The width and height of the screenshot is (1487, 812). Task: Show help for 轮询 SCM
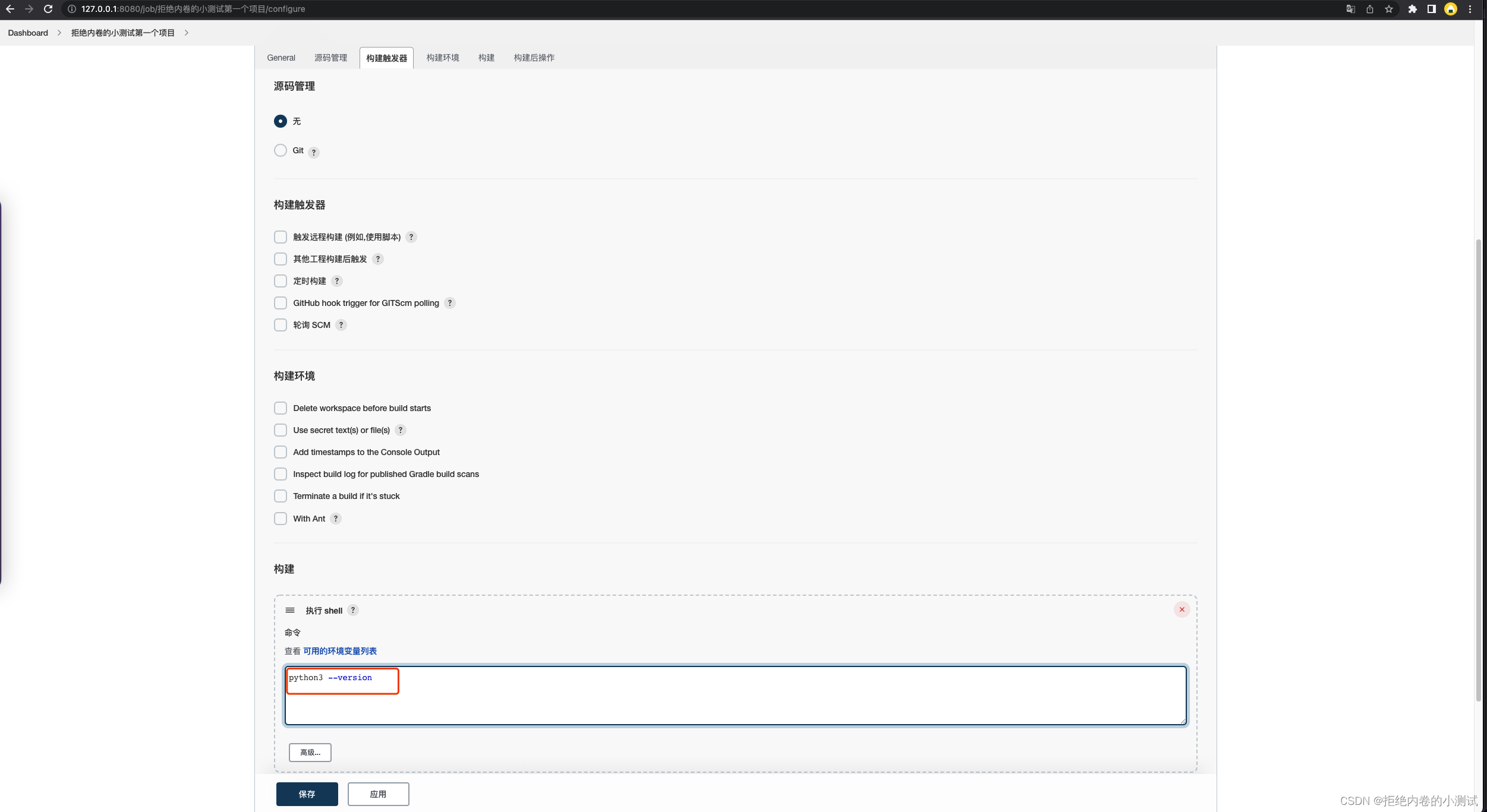pos(341,325)
